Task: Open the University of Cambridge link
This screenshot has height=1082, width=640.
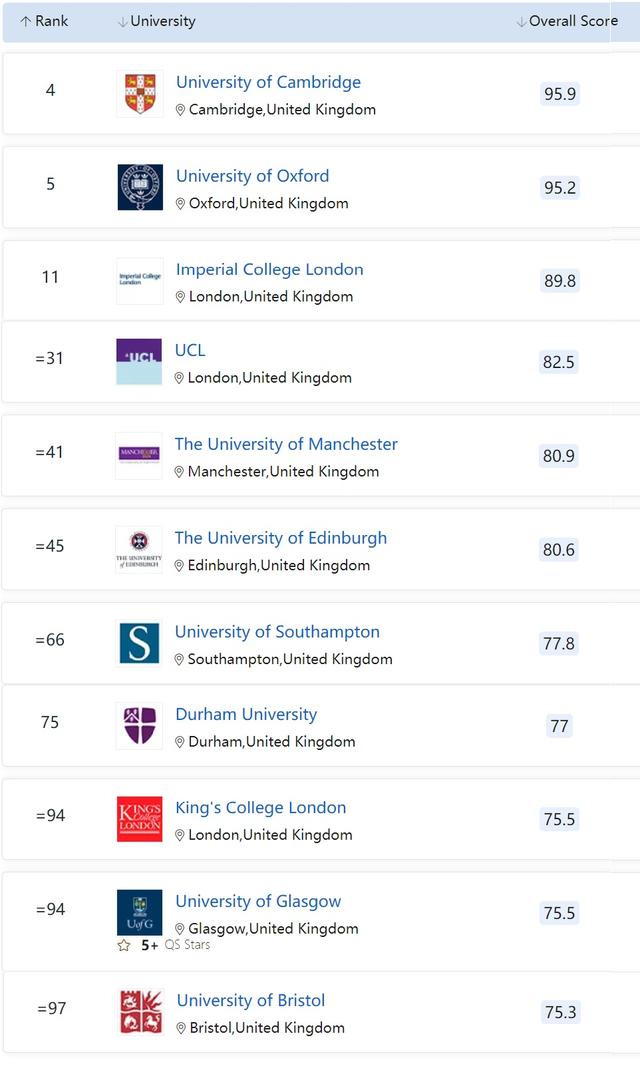Action: tap(268, 82)
